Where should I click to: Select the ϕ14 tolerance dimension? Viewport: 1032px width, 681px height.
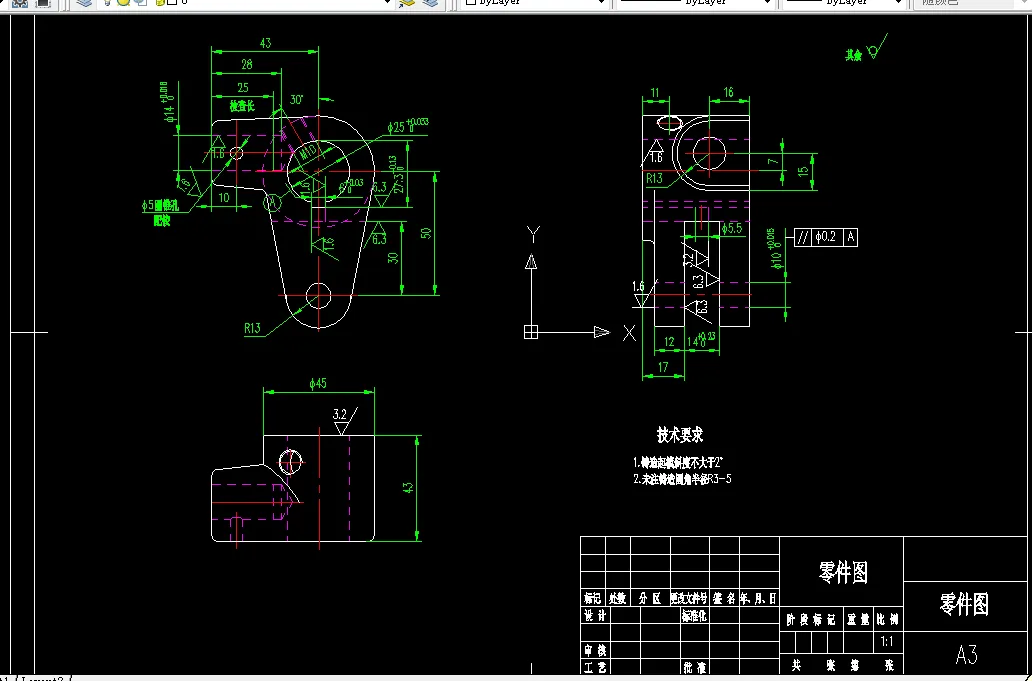(170, 103)
